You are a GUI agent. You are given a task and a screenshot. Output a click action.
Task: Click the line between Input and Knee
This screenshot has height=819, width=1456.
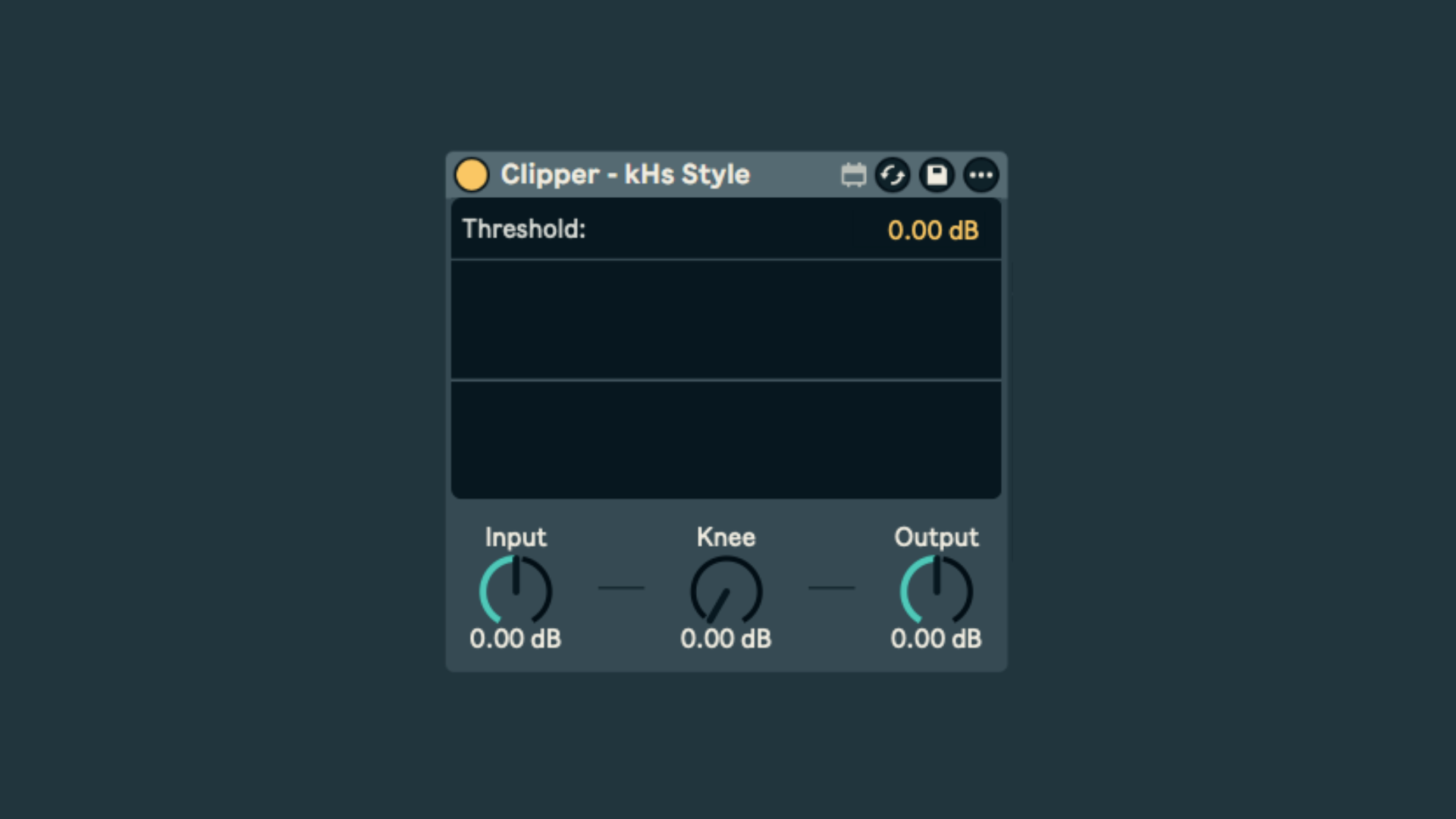[x=621, y=588]
